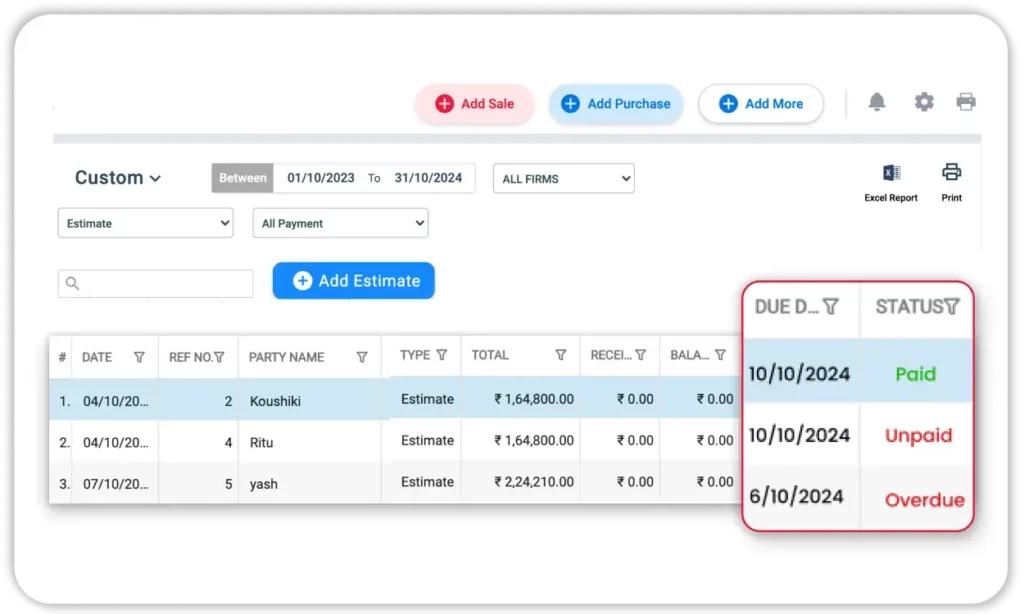Open the TOTAL column filter

click(x=561, y=355)
